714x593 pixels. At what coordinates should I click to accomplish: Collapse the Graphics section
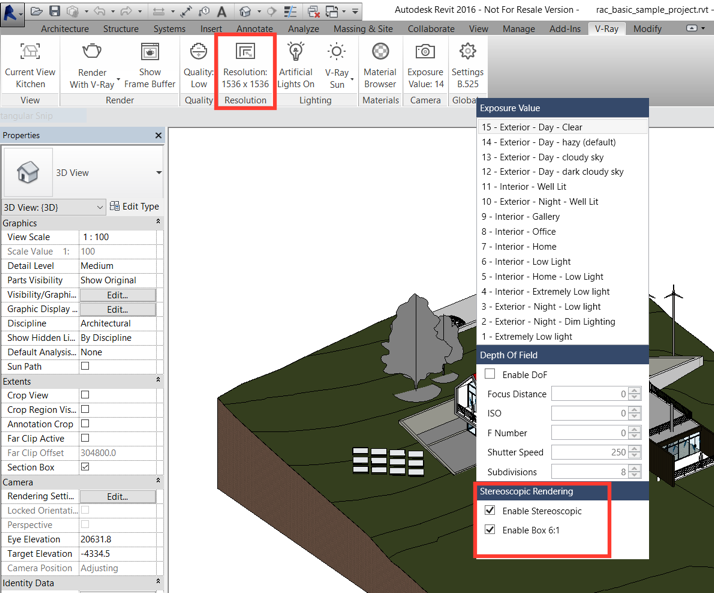pyautogui.click(x=158, y=222)
